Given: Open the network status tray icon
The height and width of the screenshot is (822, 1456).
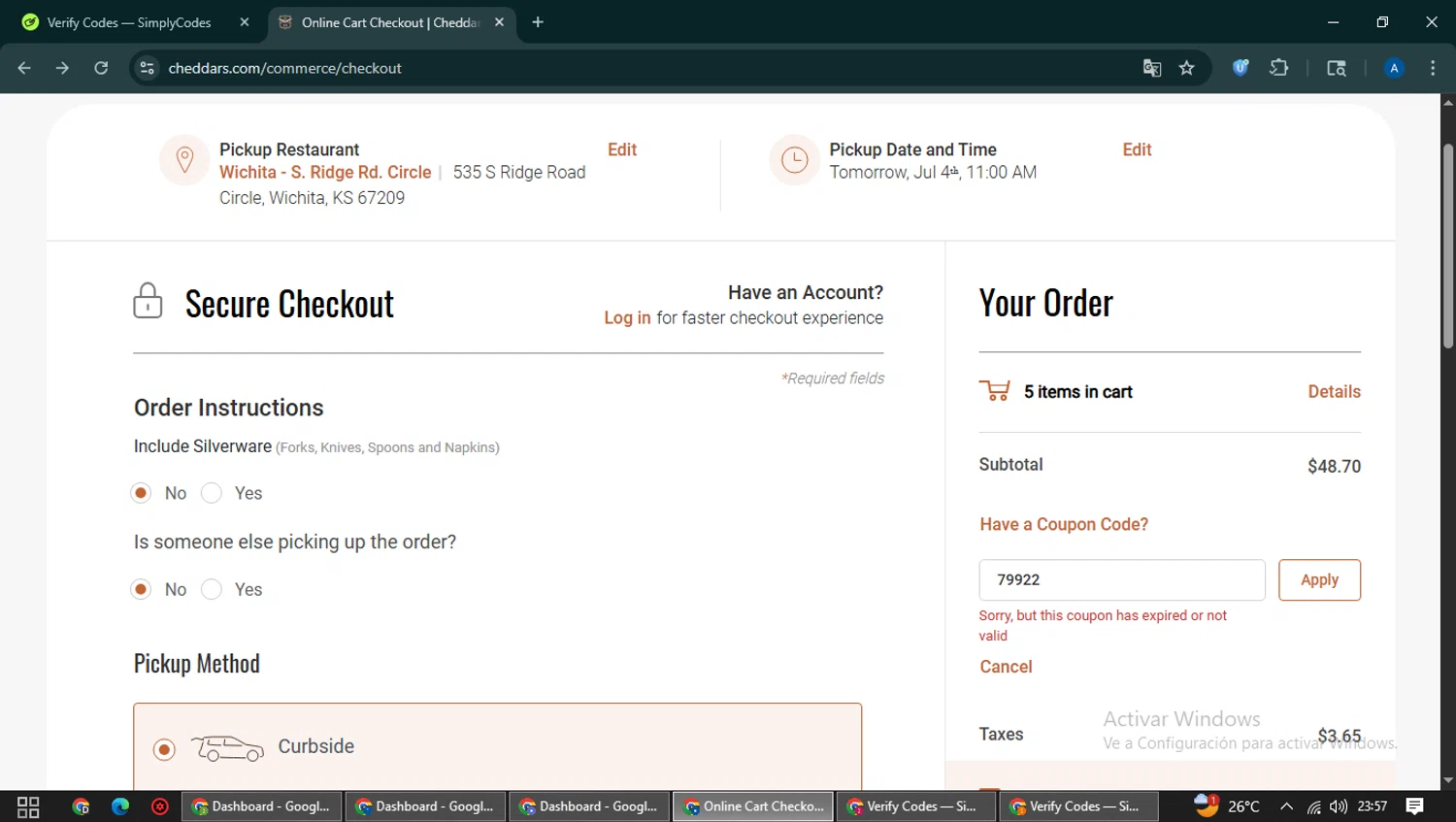Looking at the screenshot, I should tap(1313, 806).
